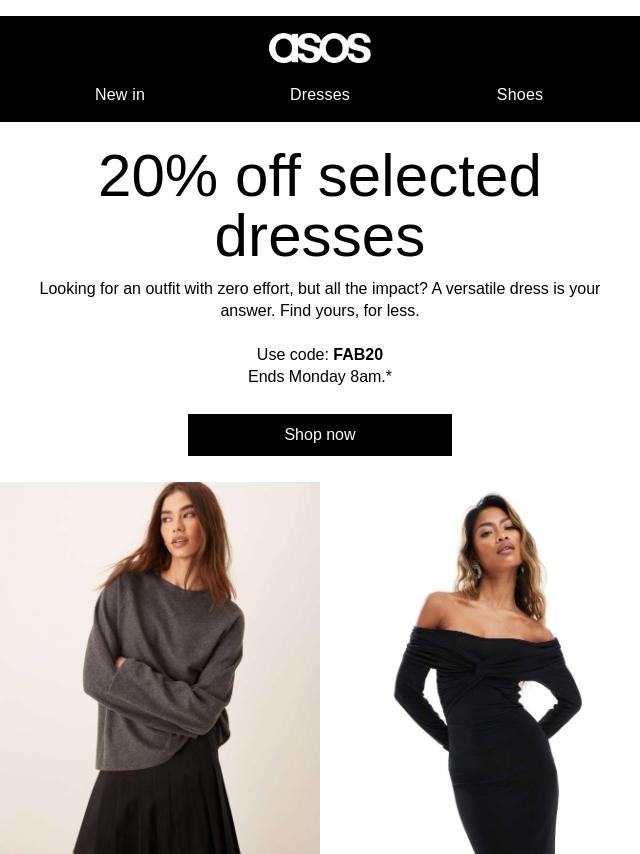
Task: Click the black pleated skirt in photo
Action: point(158,801)
